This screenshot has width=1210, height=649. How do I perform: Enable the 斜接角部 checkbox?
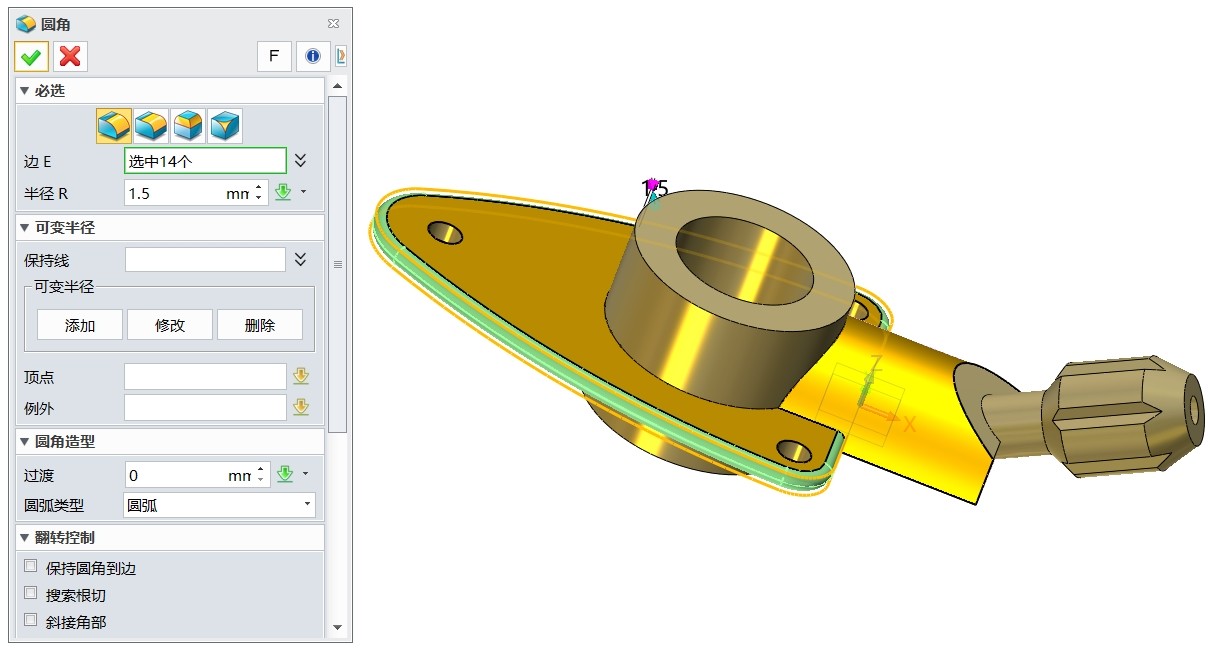[x=30, y=621]
